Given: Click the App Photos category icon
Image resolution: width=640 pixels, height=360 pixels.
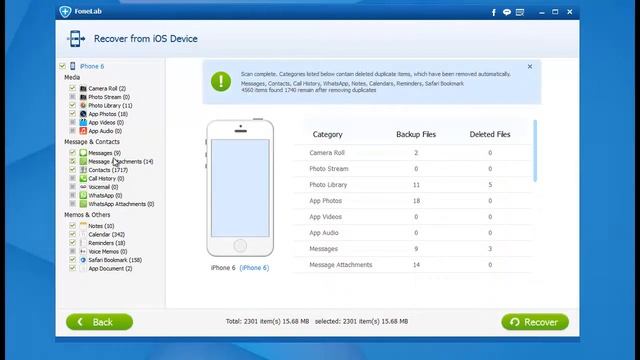Looking at the screenshot, I should [83, 114].
